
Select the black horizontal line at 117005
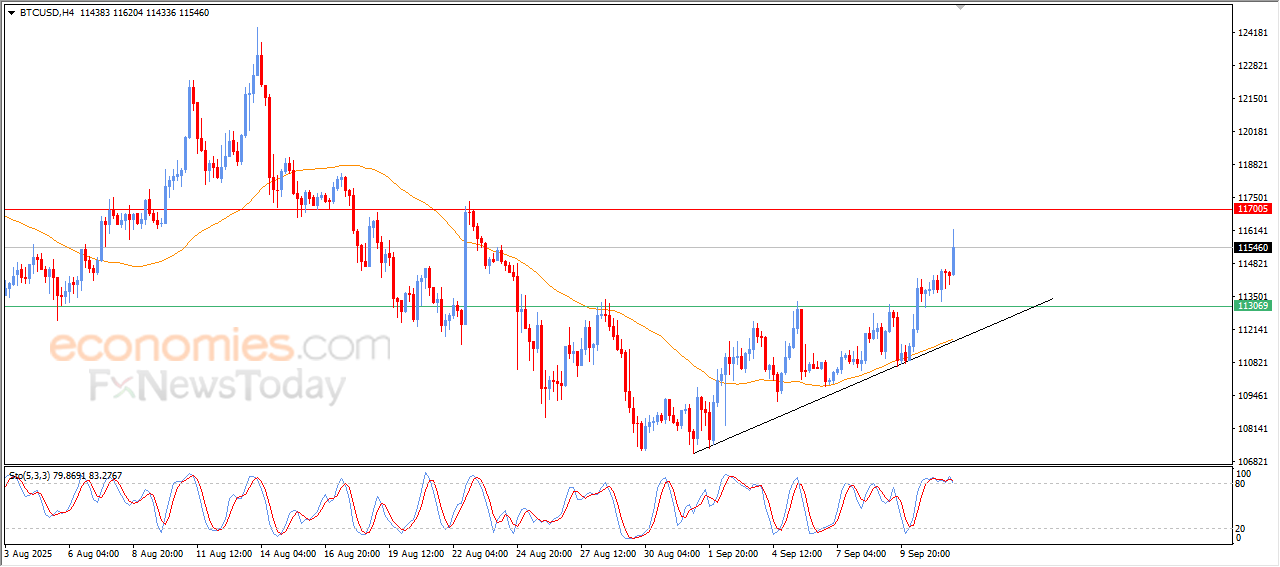[x=617, y=209]
